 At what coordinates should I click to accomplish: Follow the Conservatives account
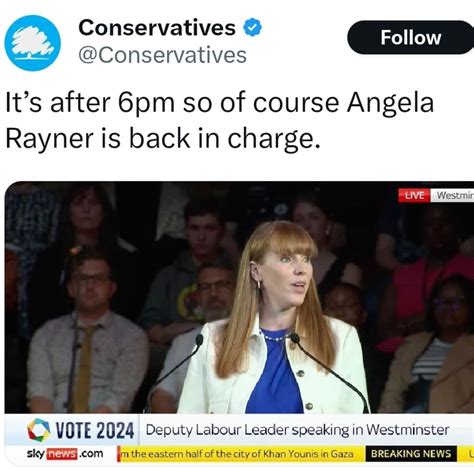point(410,37)
